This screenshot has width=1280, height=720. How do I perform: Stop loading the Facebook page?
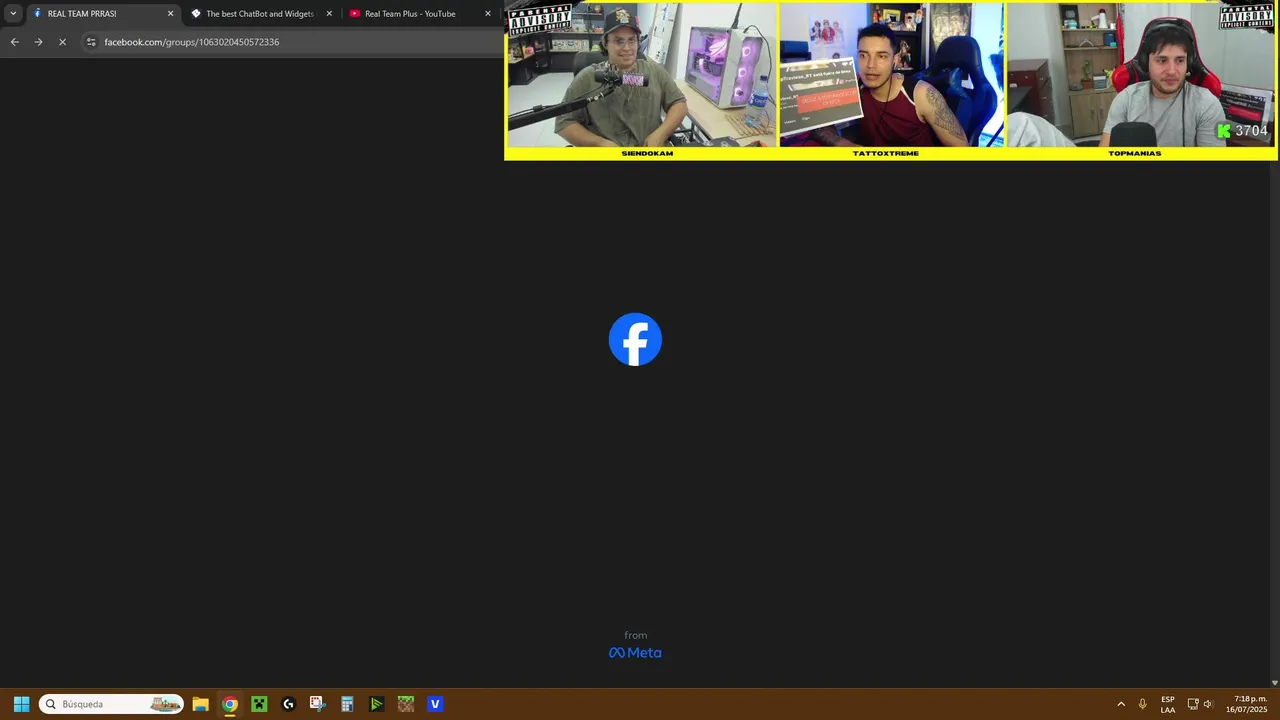tap(62, 42)
